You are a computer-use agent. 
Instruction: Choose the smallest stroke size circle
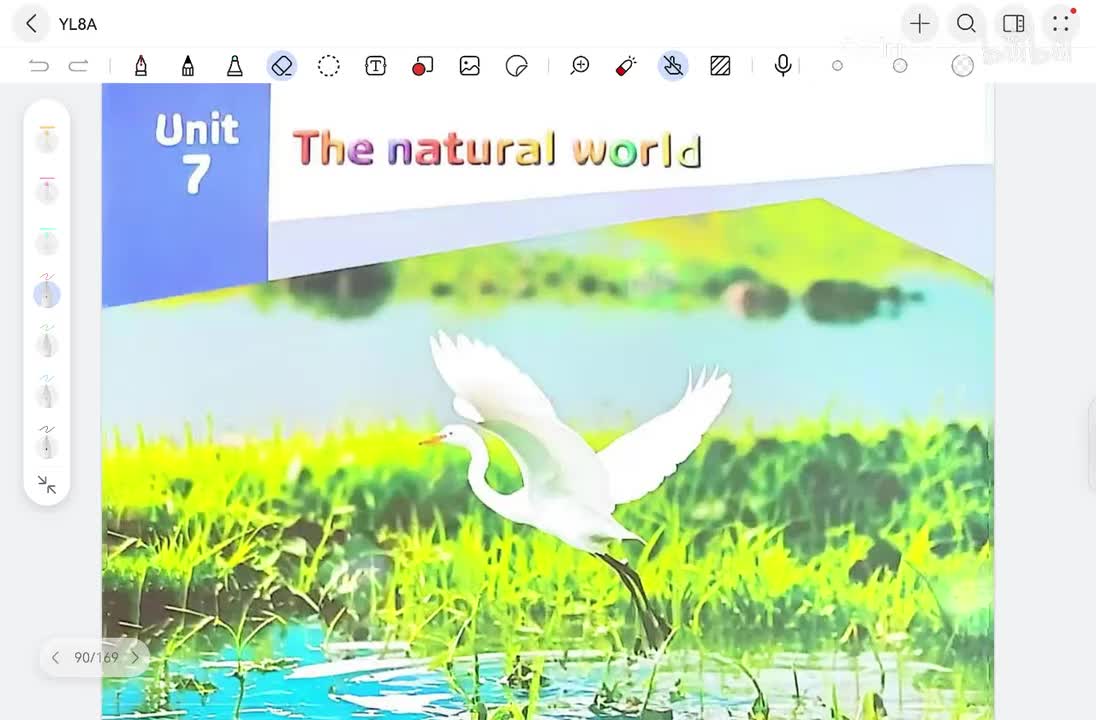[837, 66]
